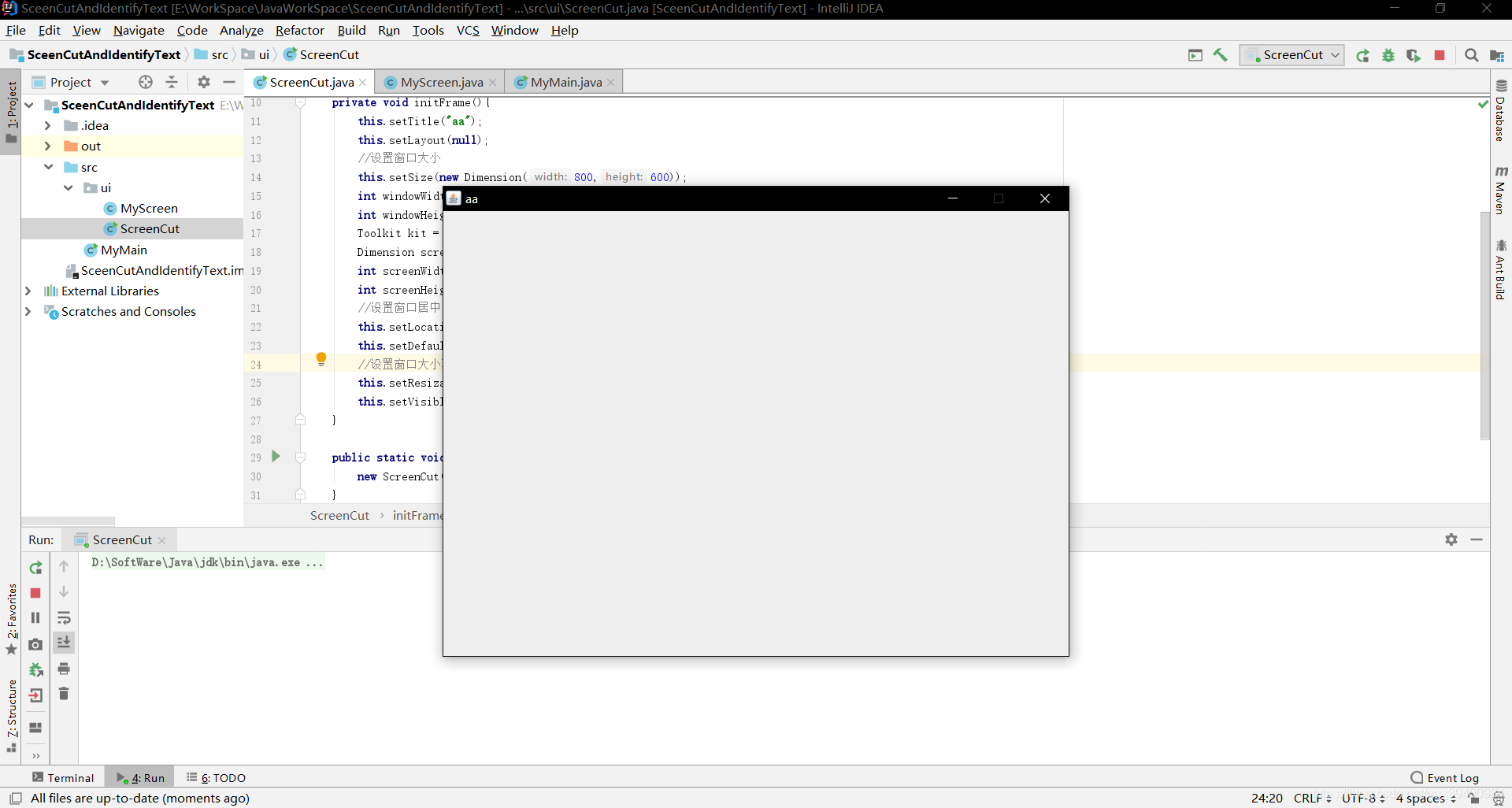Click 4 spaces indent setting
This screenshot has height=808, width=1512.
tap(1426, 799)
